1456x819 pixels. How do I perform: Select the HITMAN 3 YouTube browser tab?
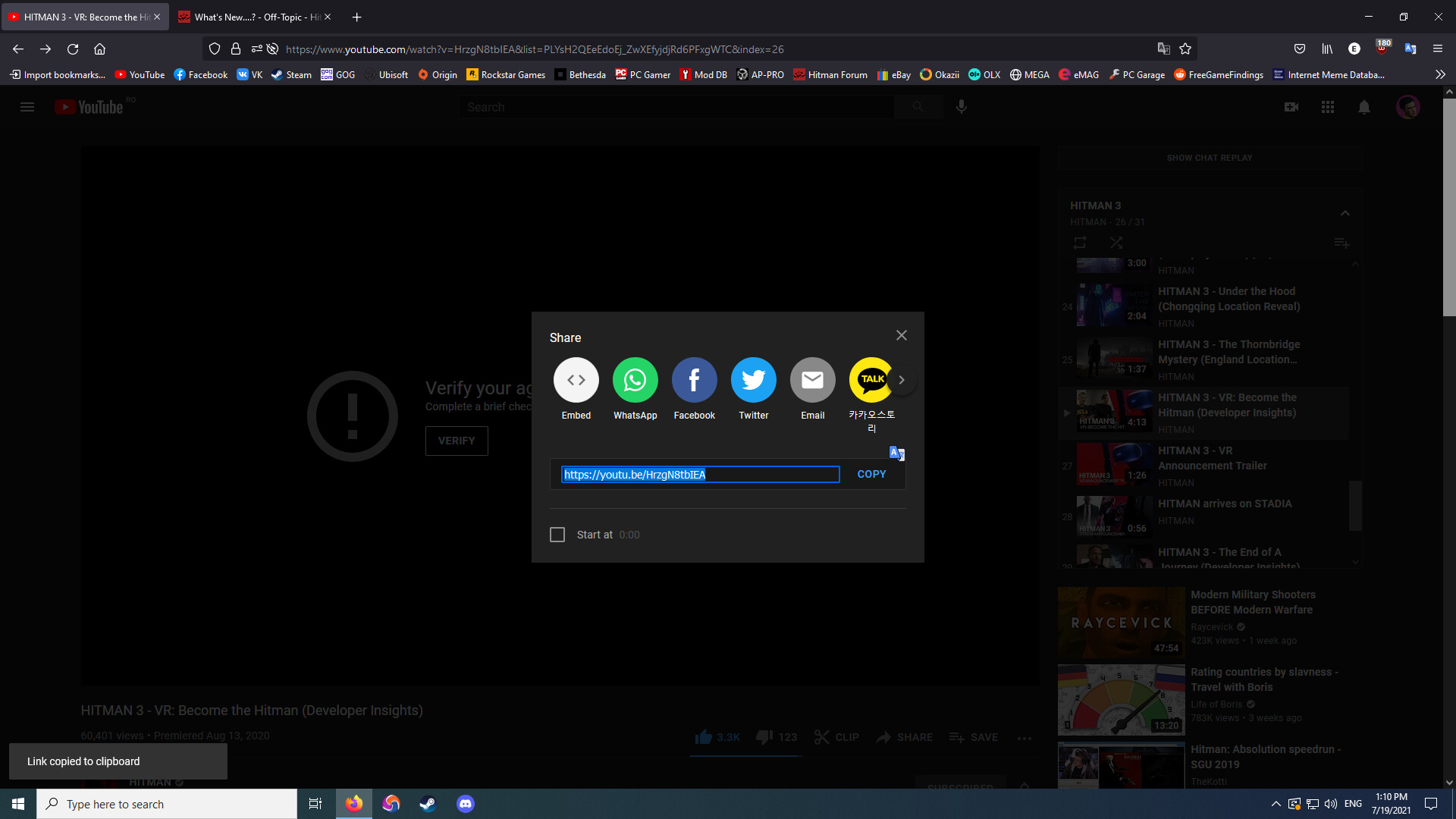pyautogui.click(x=85, y=17)
